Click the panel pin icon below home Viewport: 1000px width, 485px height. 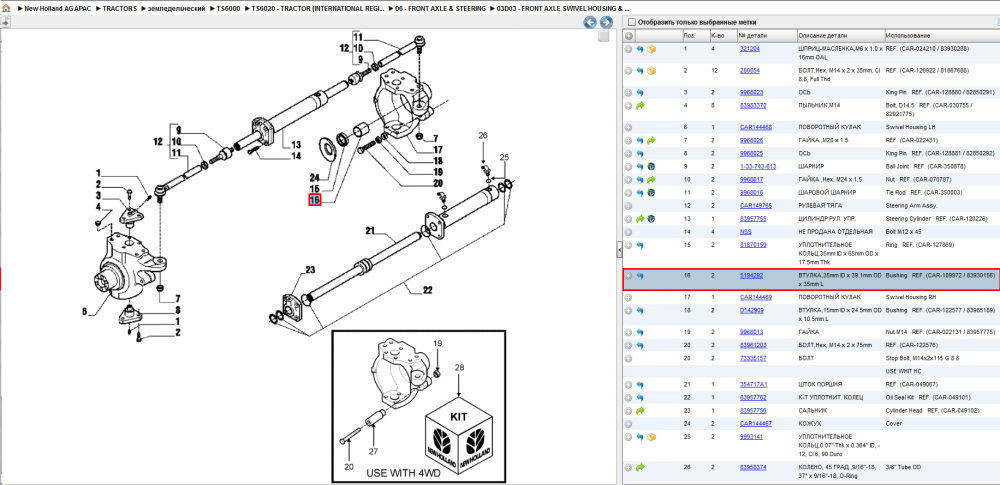[4, 22]
